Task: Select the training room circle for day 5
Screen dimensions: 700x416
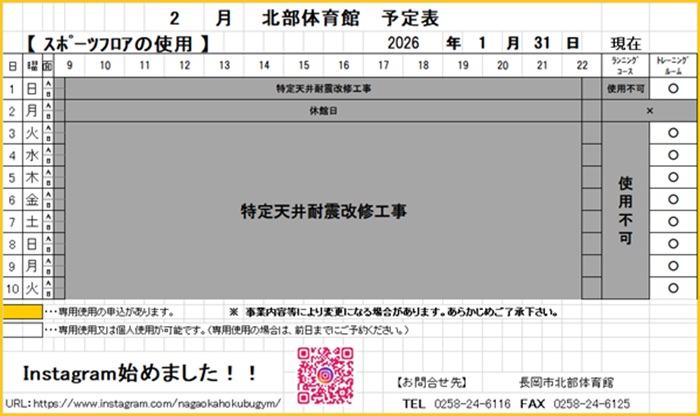Action: tap(672, 177)
